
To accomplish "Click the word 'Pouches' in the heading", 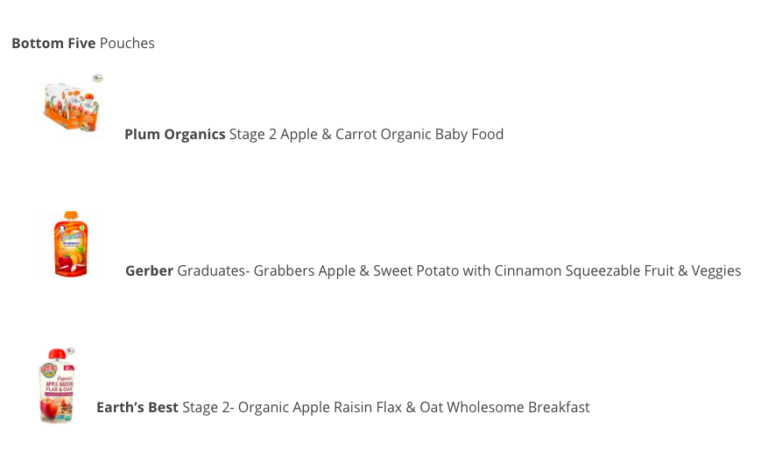I will (x=127, y=43).
